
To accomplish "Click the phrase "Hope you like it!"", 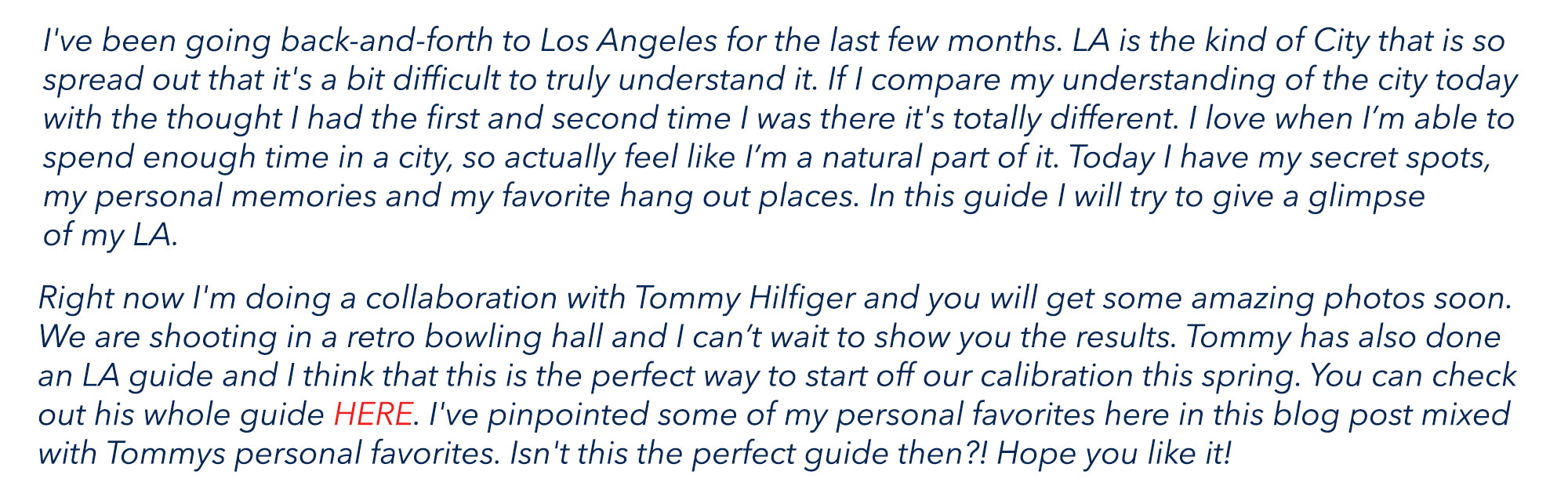I will point(1113,453).
